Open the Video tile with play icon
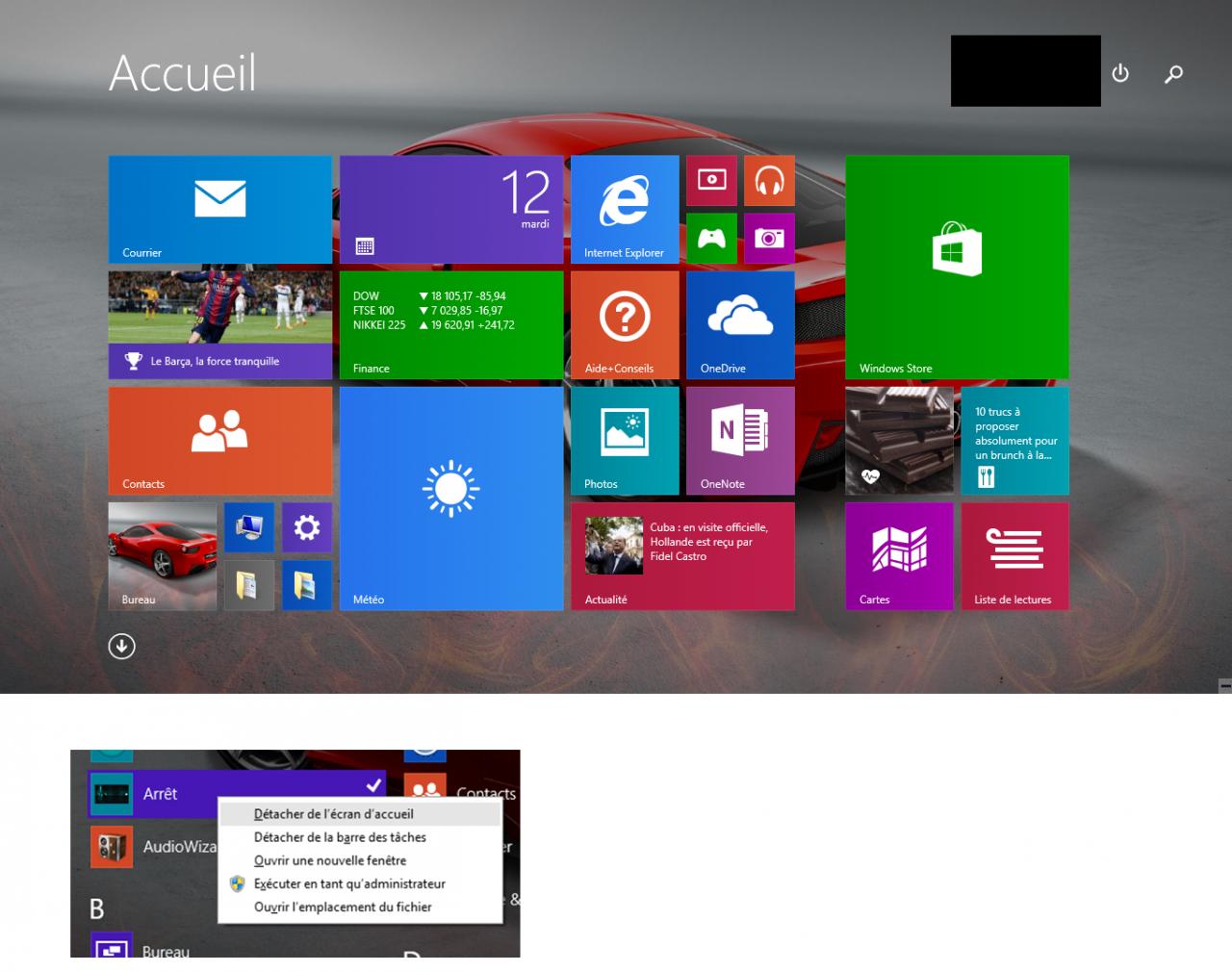The height and width of the screenshot is (972, 1232). (711, 181)
